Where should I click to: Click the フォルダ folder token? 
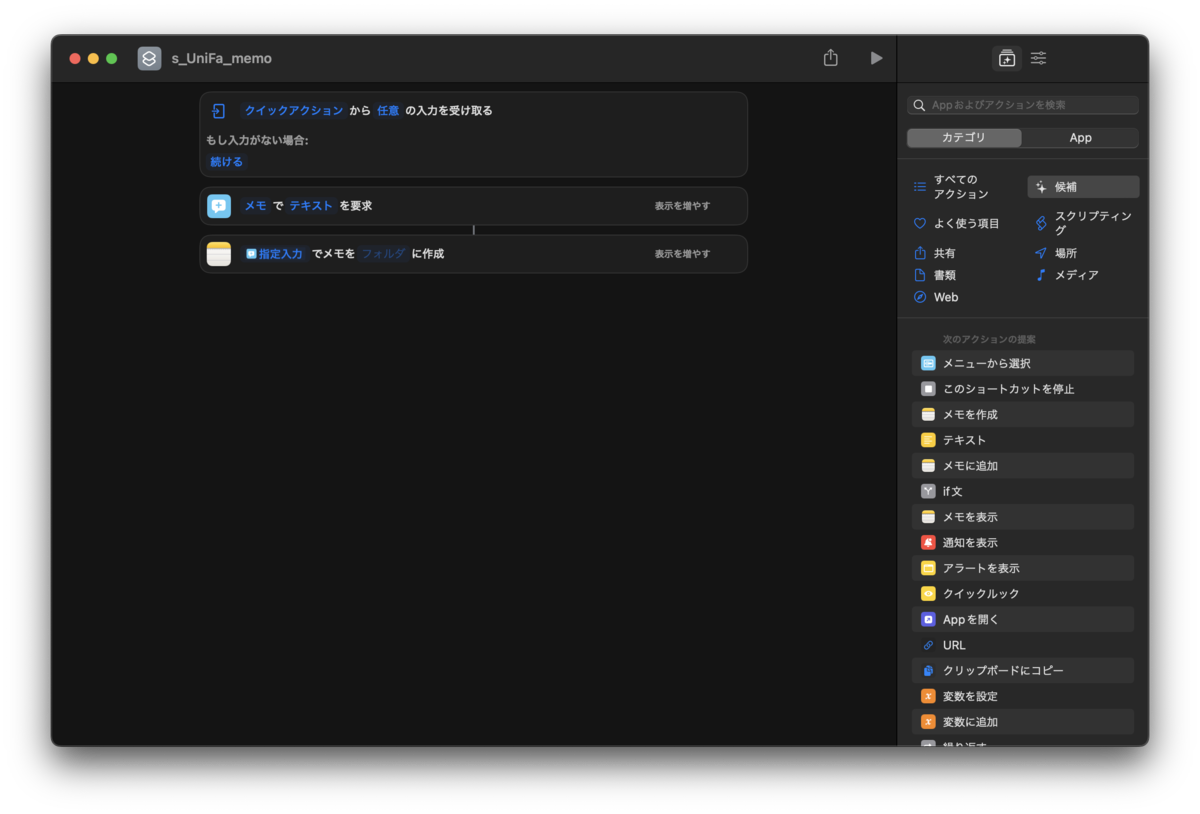coord(384,254)
